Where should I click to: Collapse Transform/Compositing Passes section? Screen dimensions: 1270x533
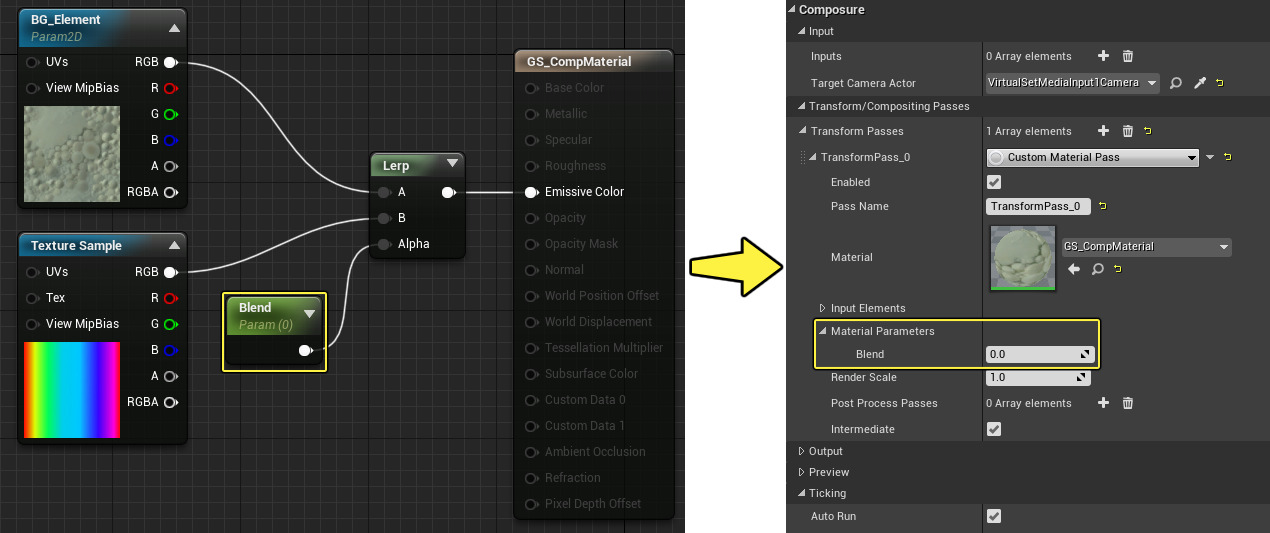(801, 106)
